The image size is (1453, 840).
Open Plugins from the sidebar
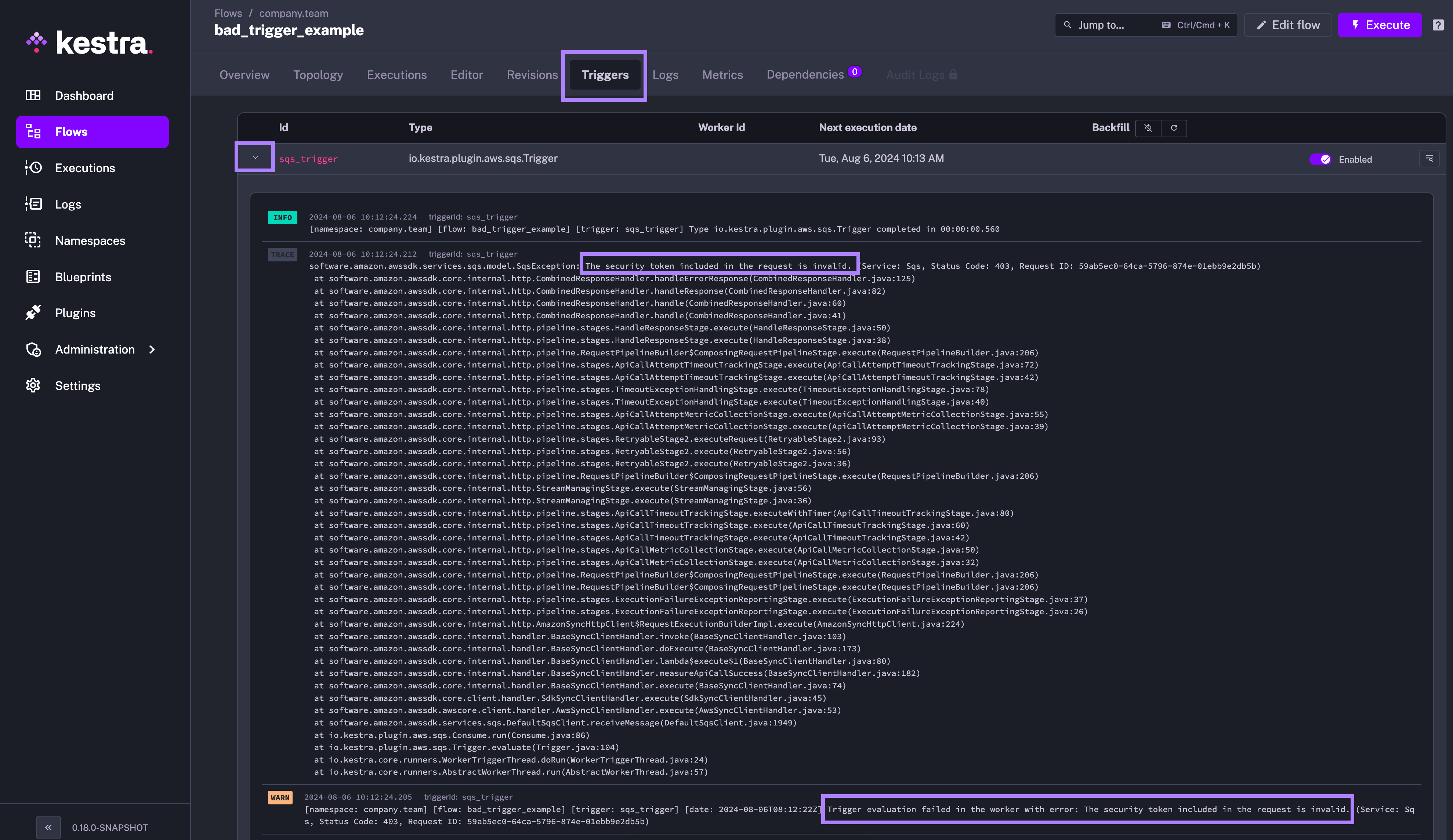point(75,313)
